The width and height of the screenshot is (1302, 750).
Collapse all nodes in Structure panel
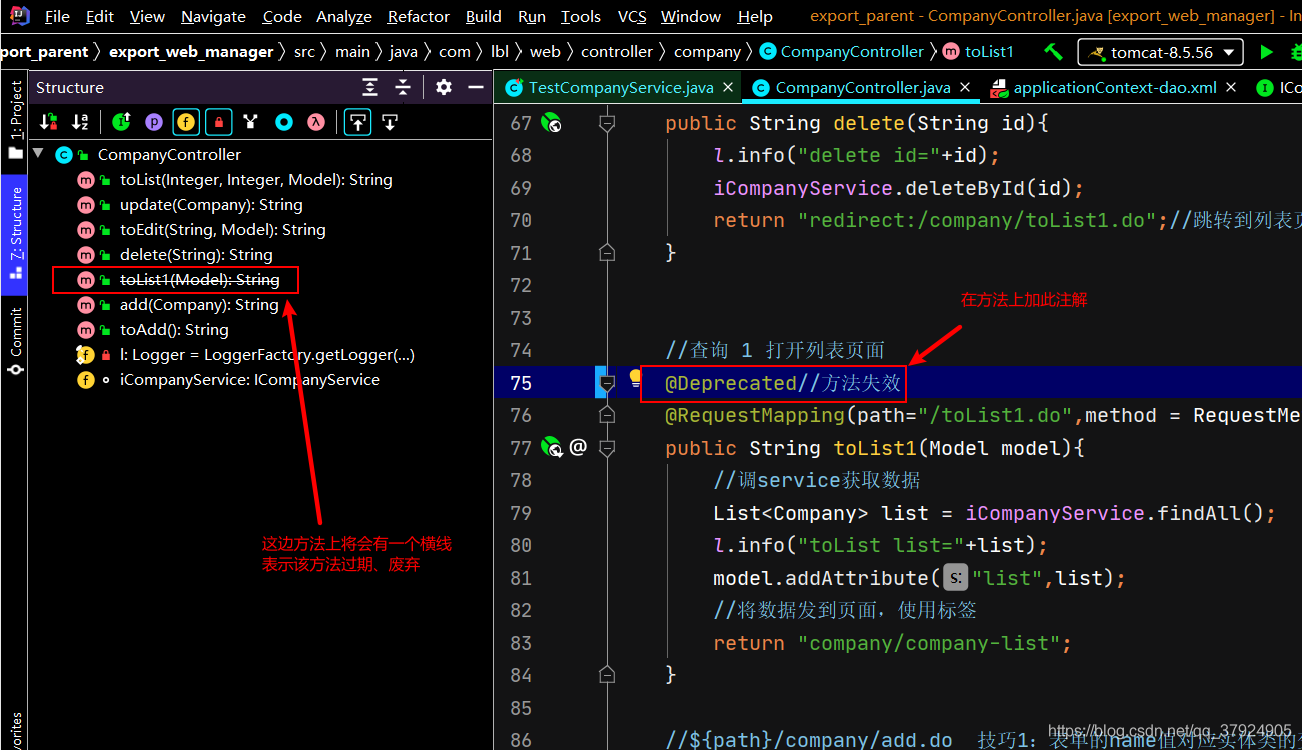point(403,88)
